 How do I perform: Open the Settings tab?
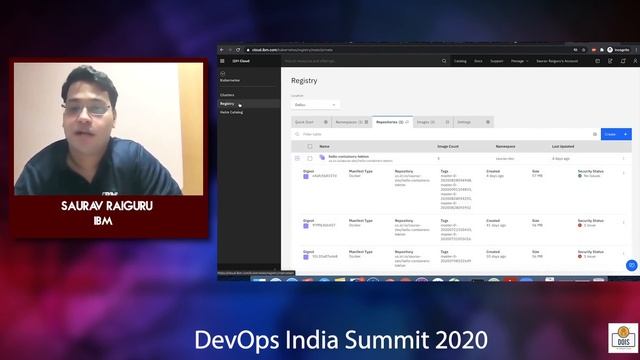pos(473,122)
